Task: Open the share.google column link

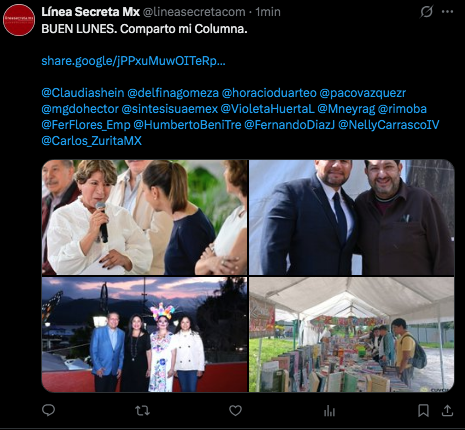Action: click(133, 61)
